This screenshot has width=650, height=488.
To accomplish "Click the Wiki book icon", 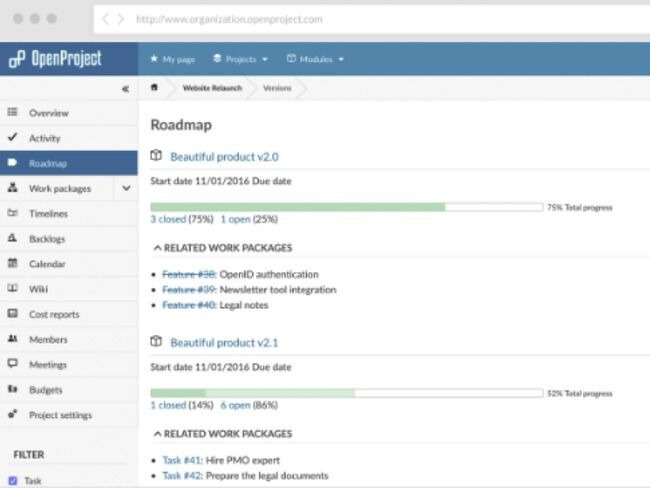I will click(x=13, y=288).
